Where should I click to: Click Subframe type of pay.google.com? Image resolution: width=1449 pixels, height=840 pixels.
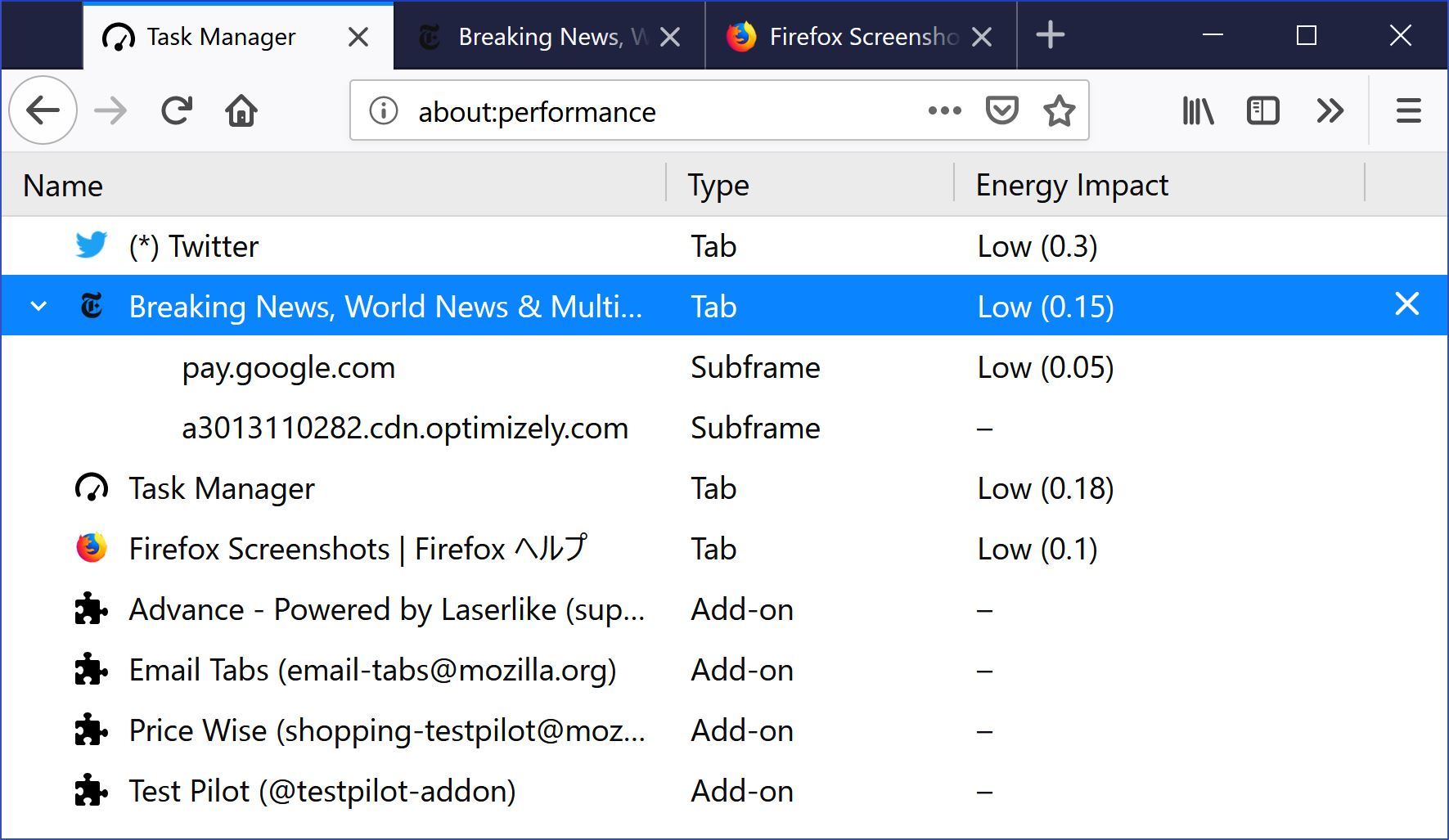pyautogui.click(x=755, y=367)
